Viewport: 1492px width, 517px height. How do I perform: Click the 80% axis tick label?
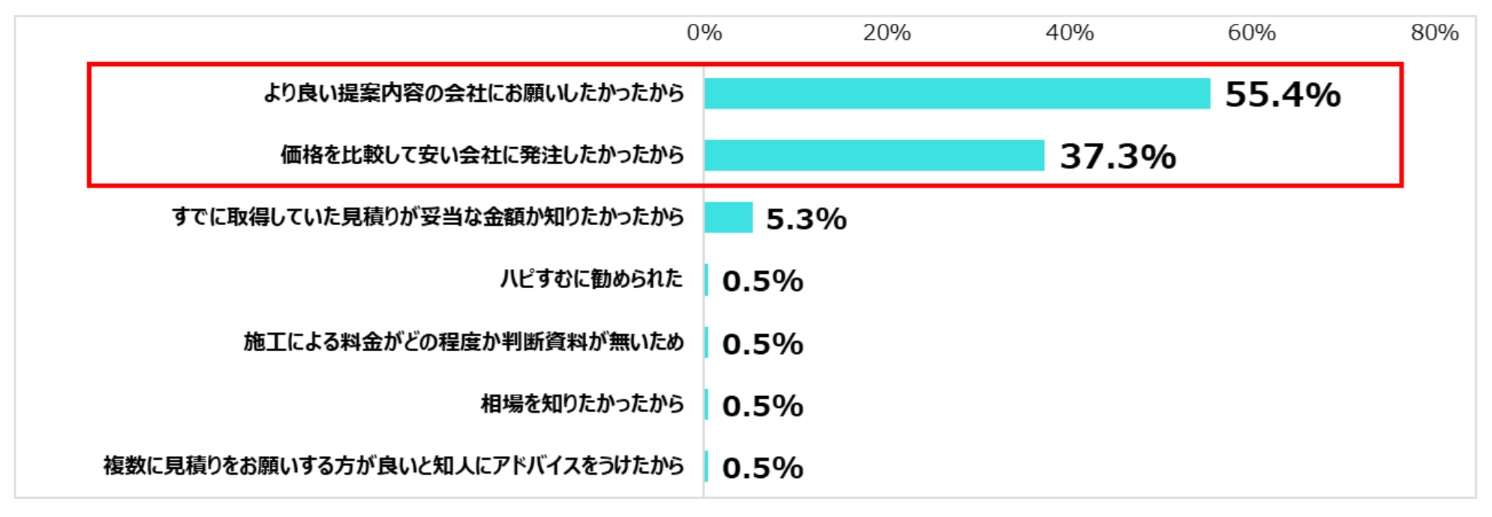(x=1435, y=33)
